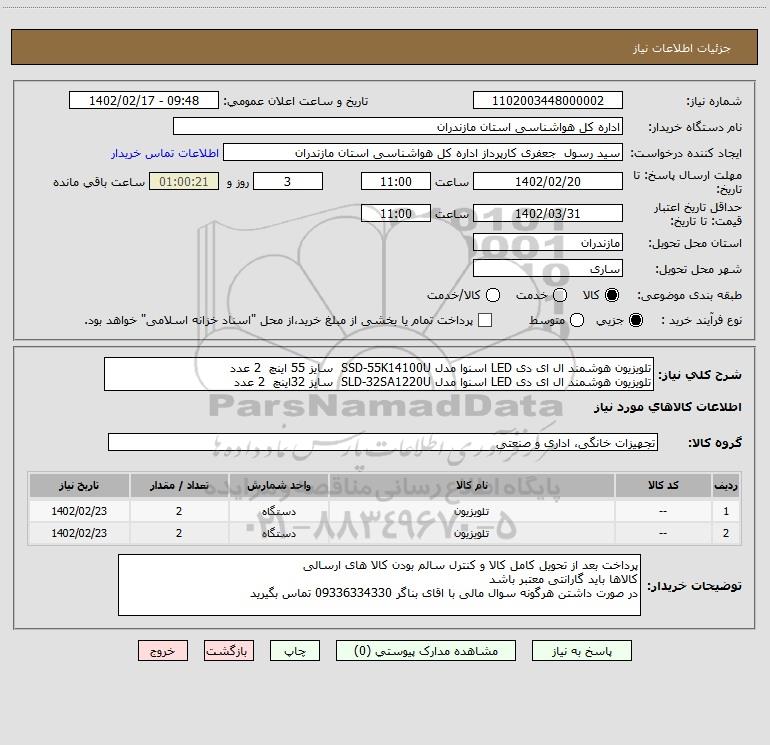Select the کالا radio button
The image size is (770, 745).
(x=612, y=295)
